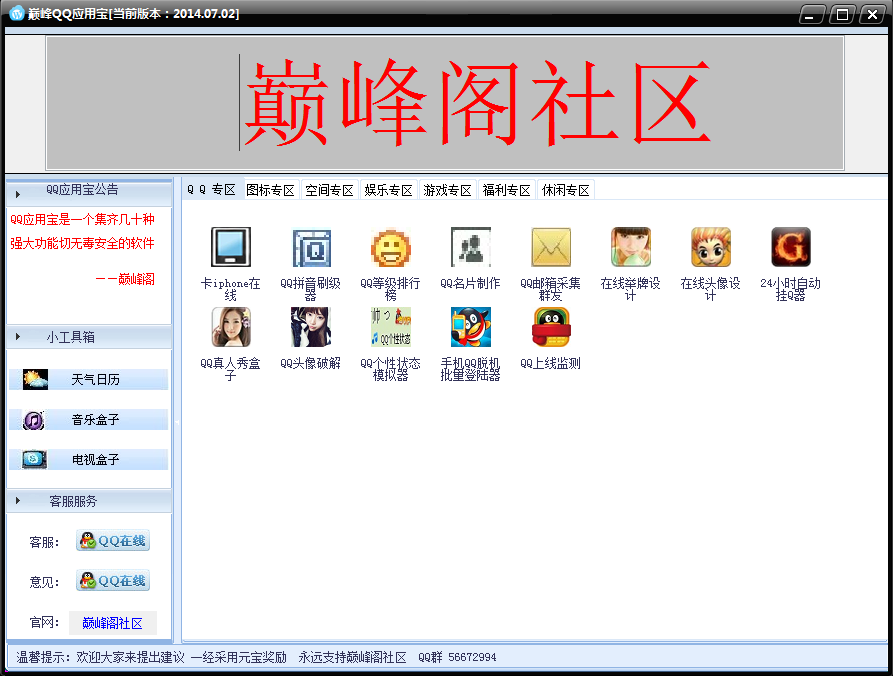Launch the QQ拼音刷级器 icon
Viewport: 893px width, 676px height.
(x=311, y=247)
